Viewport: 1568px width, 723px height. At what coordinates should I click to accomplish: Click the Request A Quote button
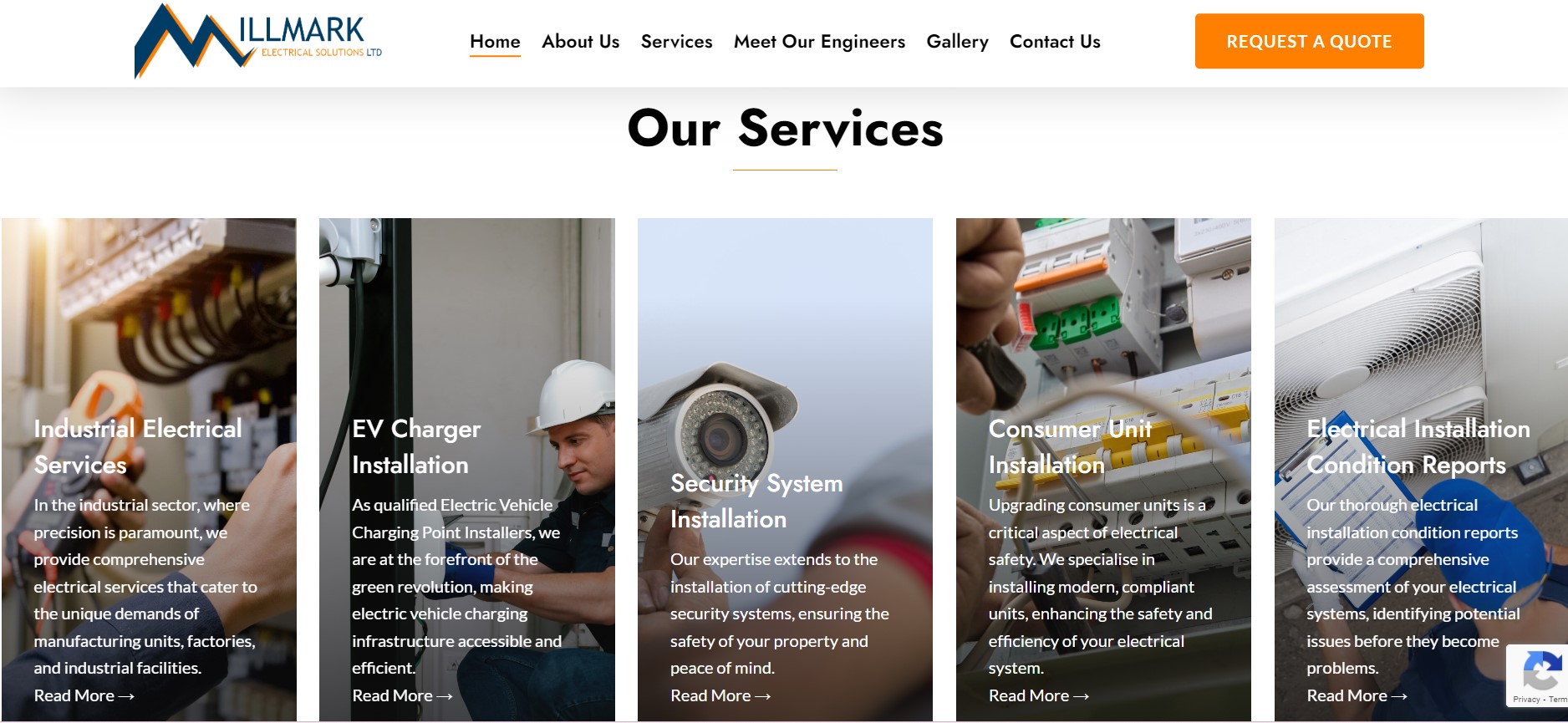click(x=1309, y=41)
